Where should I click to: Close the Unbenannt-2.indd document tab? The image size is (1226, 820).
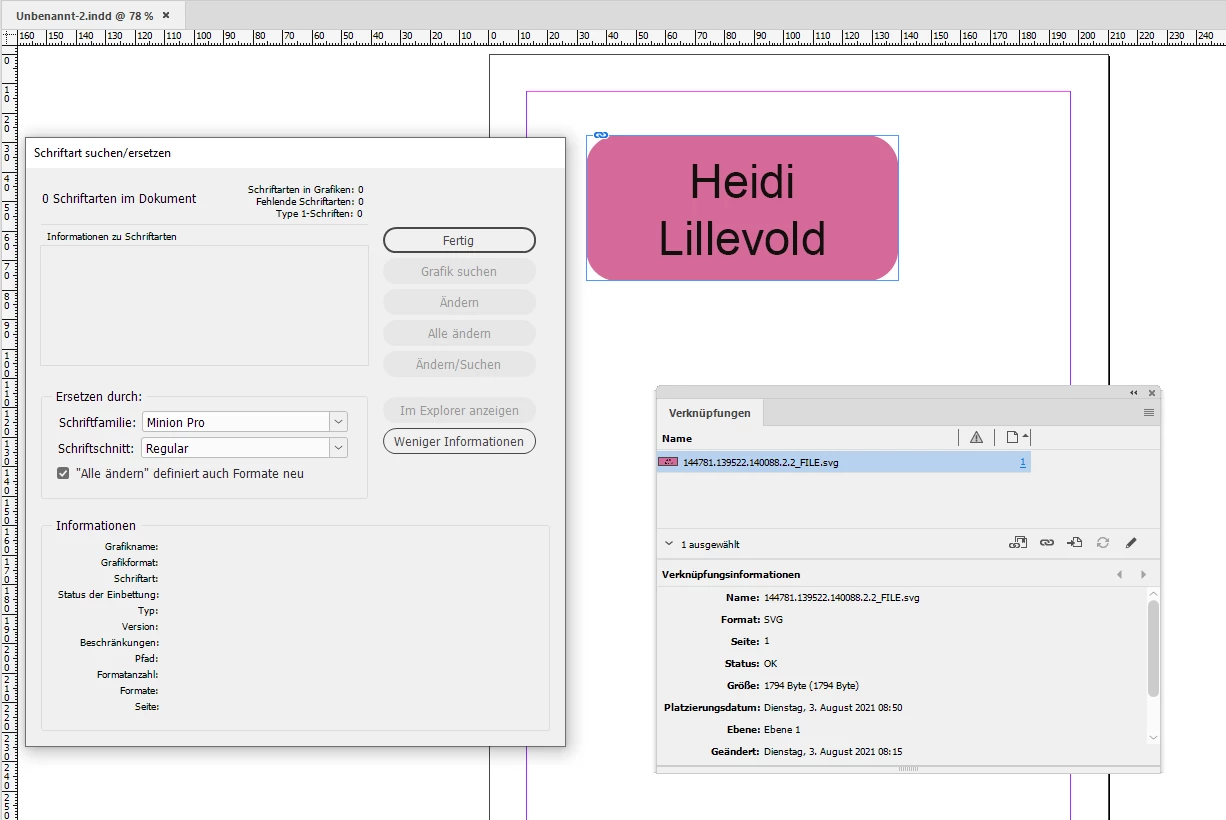click(x=166, y=15)
